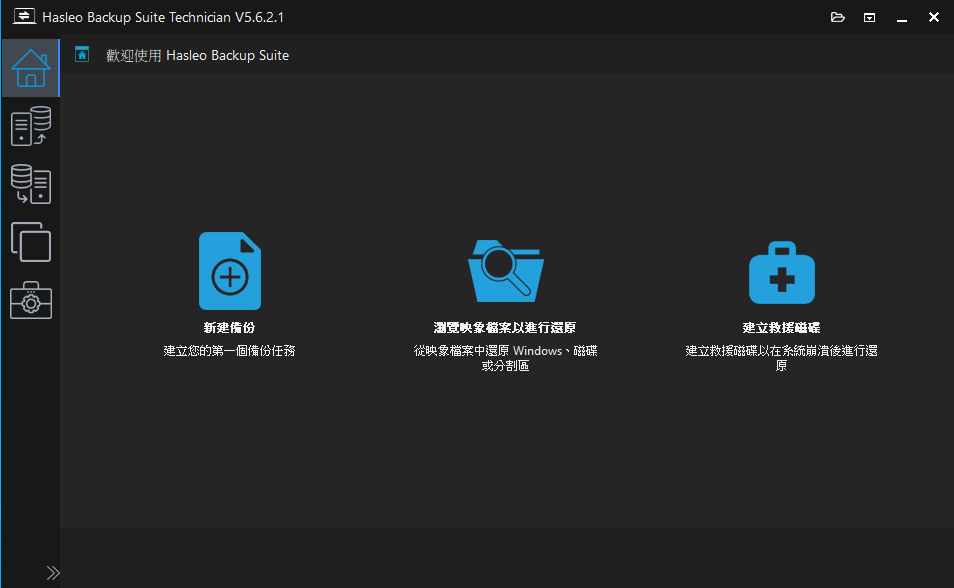
Task: Click the 瀏覽映象檔案以進行還原 title label
Action: (505, 328)
